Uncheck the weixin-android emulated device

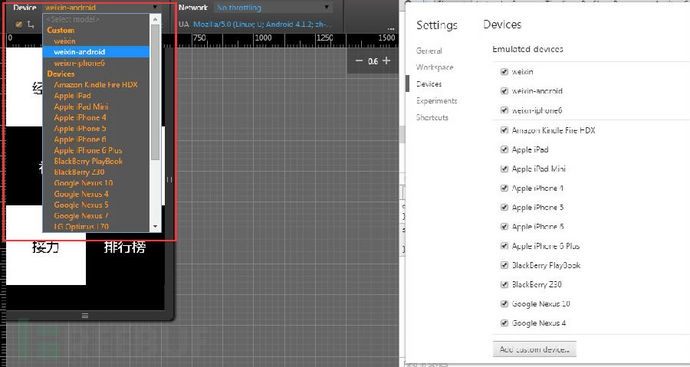[x=504, y=91]
